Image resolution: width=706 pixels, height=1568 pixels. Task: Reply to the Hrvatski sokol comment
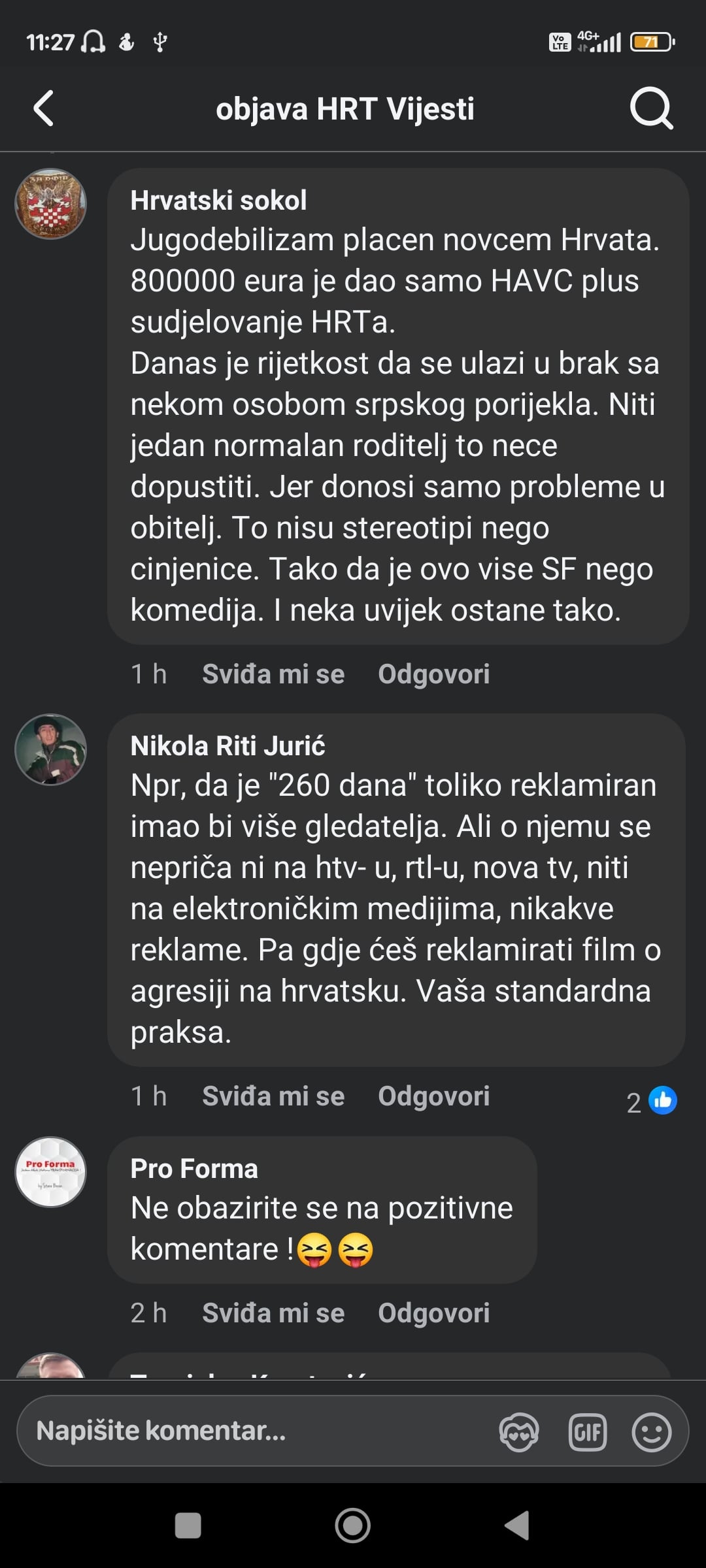(433, 674)
